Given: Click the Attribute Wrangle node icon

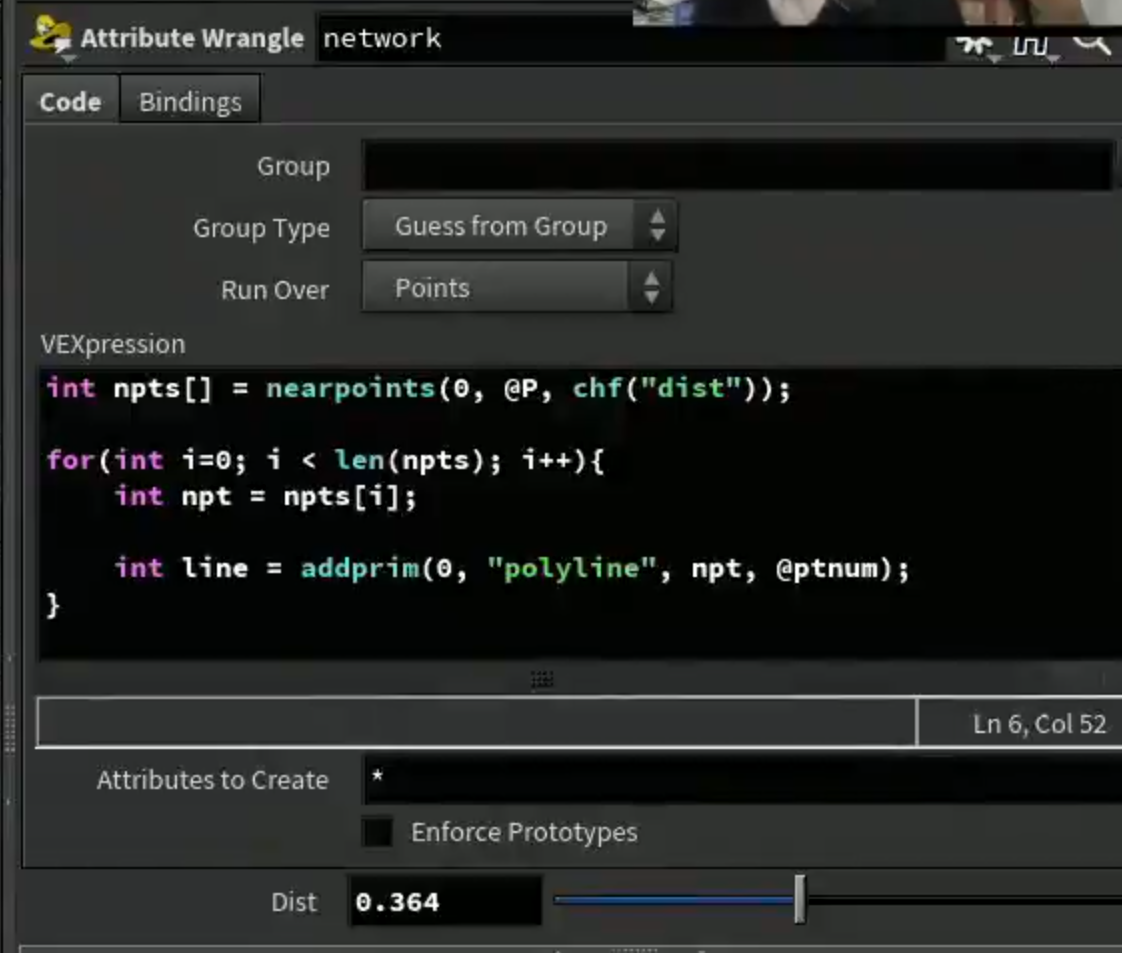Looking at the screenshot, I should point(50,36).
